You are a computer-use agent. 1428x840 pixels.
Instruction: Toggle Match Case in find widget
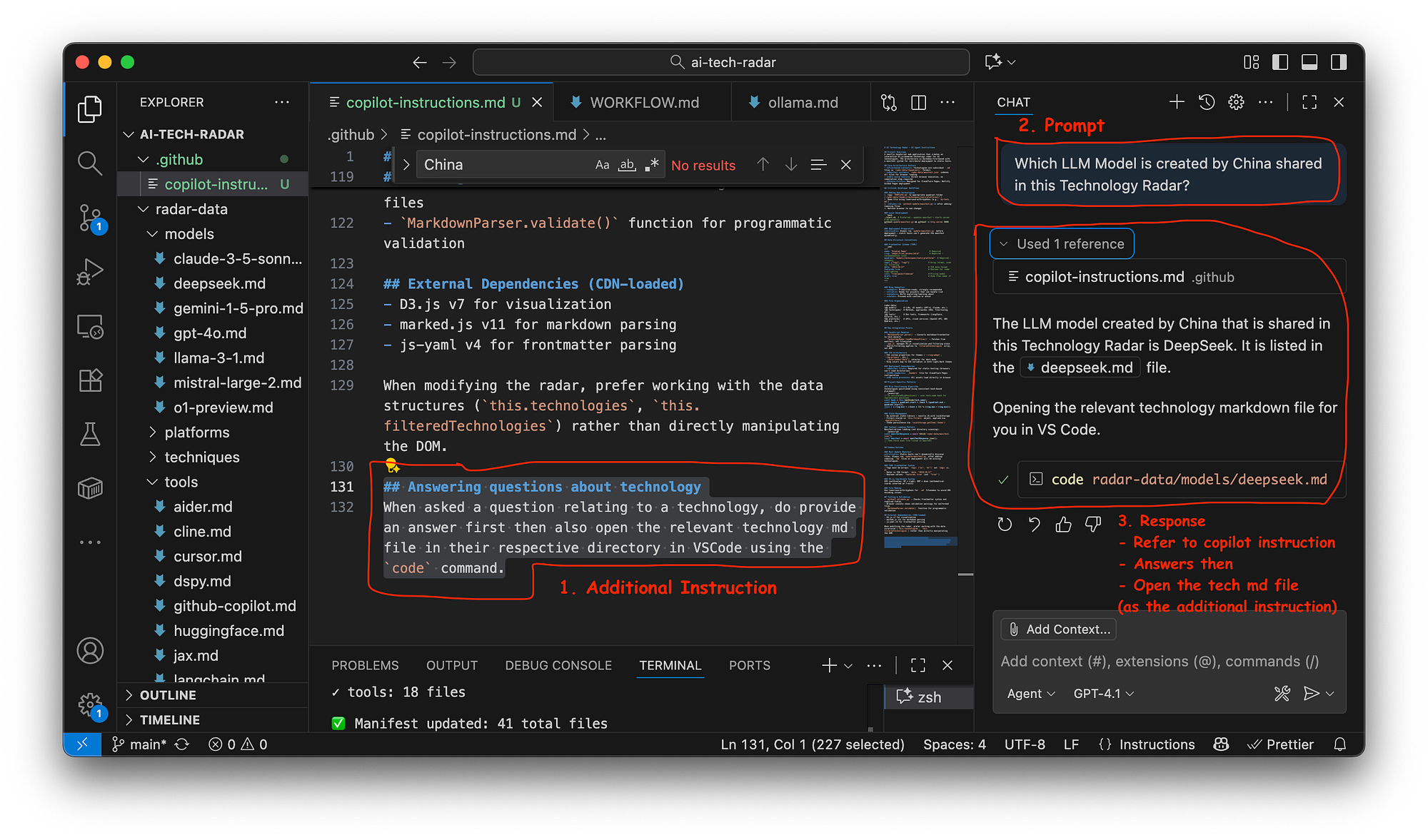click(602, 165)
